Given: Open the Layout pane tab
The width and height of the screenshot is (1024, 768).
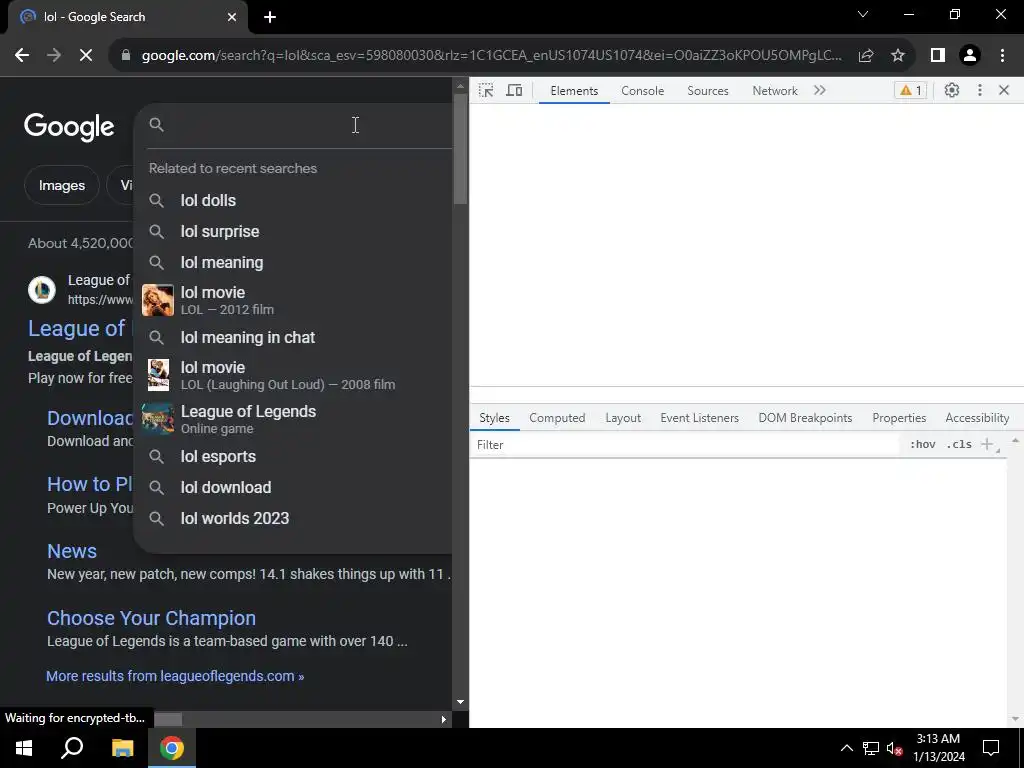Looking at the screenshot, I should click(x=623, y=418).
